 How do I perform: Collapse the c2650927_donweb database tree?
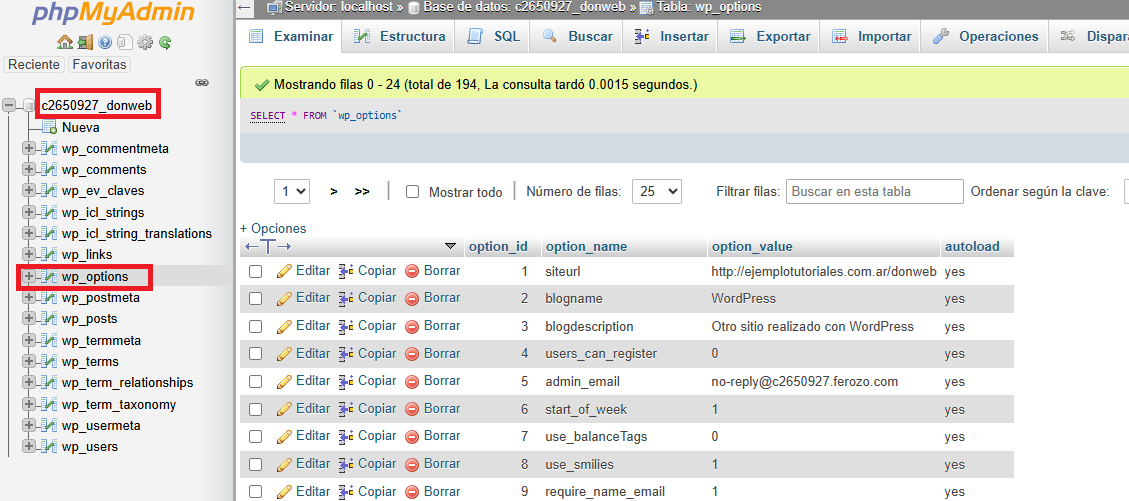click(x=9, y=106)
